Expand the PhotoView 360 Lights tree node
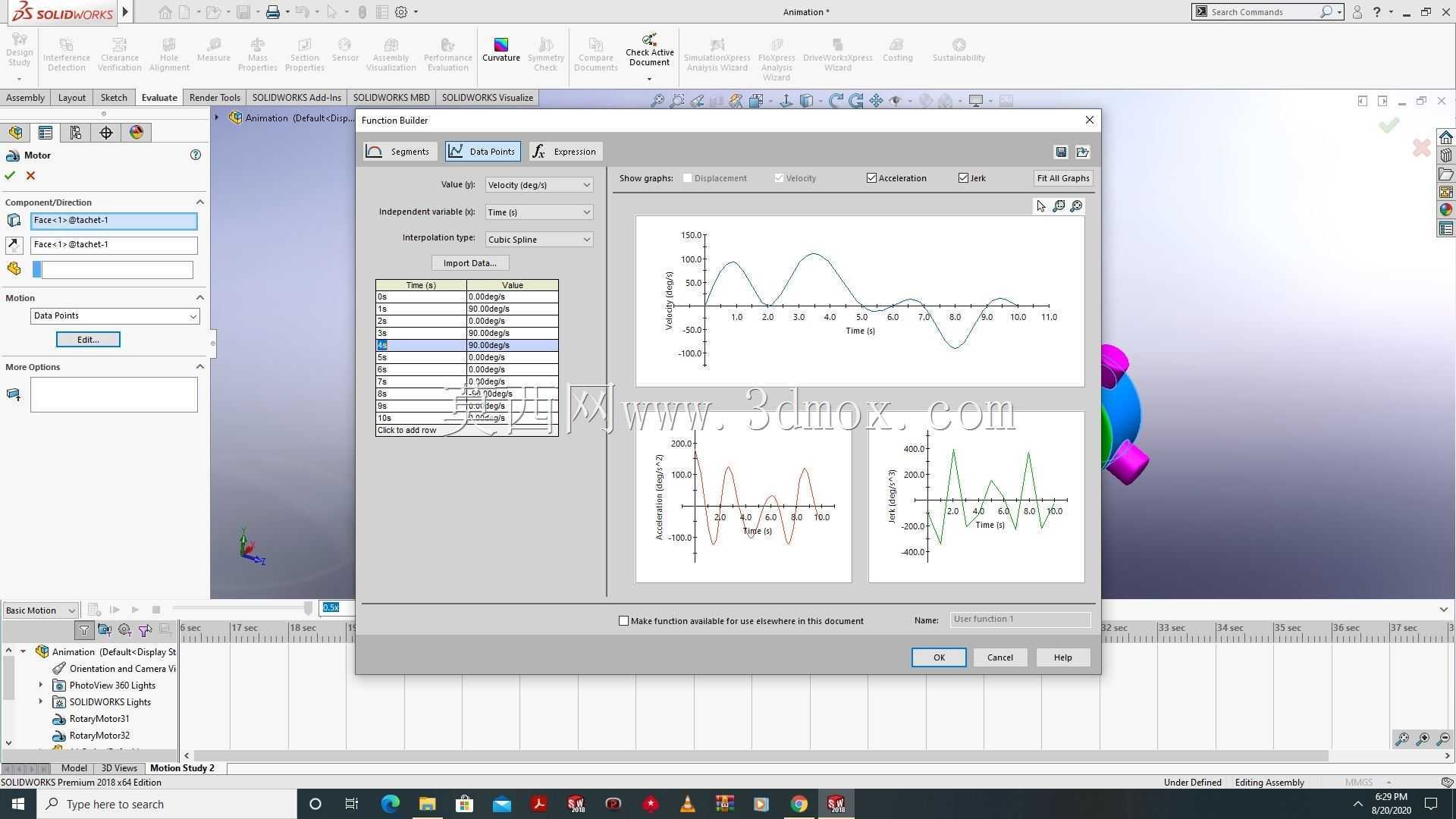 [x=41, y=686]
